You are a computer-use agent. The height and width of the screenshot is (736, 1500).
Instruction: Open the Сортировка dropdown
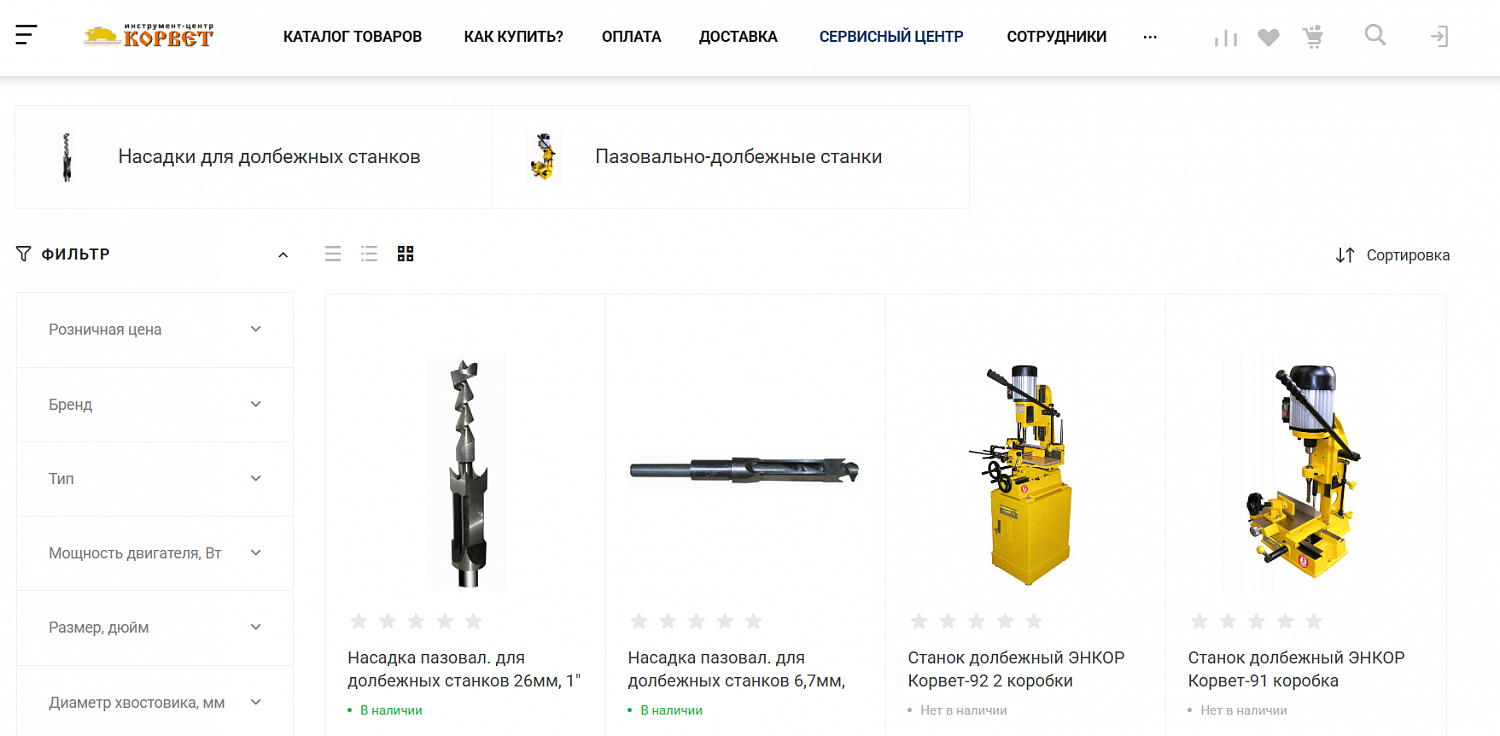pos(1392,255)
